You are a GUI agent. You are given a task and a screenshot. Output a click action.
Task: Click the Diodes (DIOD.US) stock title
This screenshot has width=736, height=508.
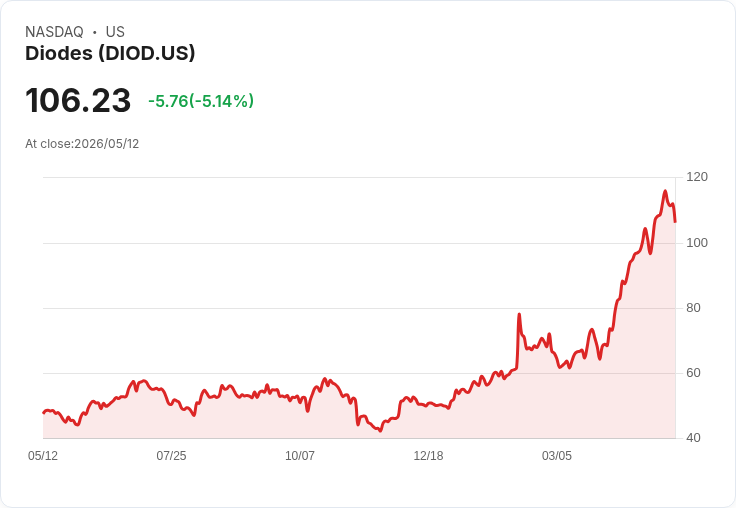[110, 53]
